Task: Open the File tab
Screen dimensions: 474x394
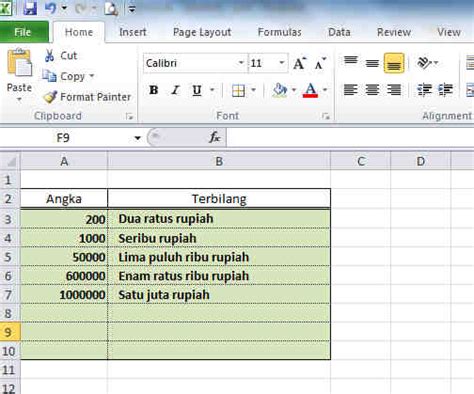Action: [x=23, y=32]
